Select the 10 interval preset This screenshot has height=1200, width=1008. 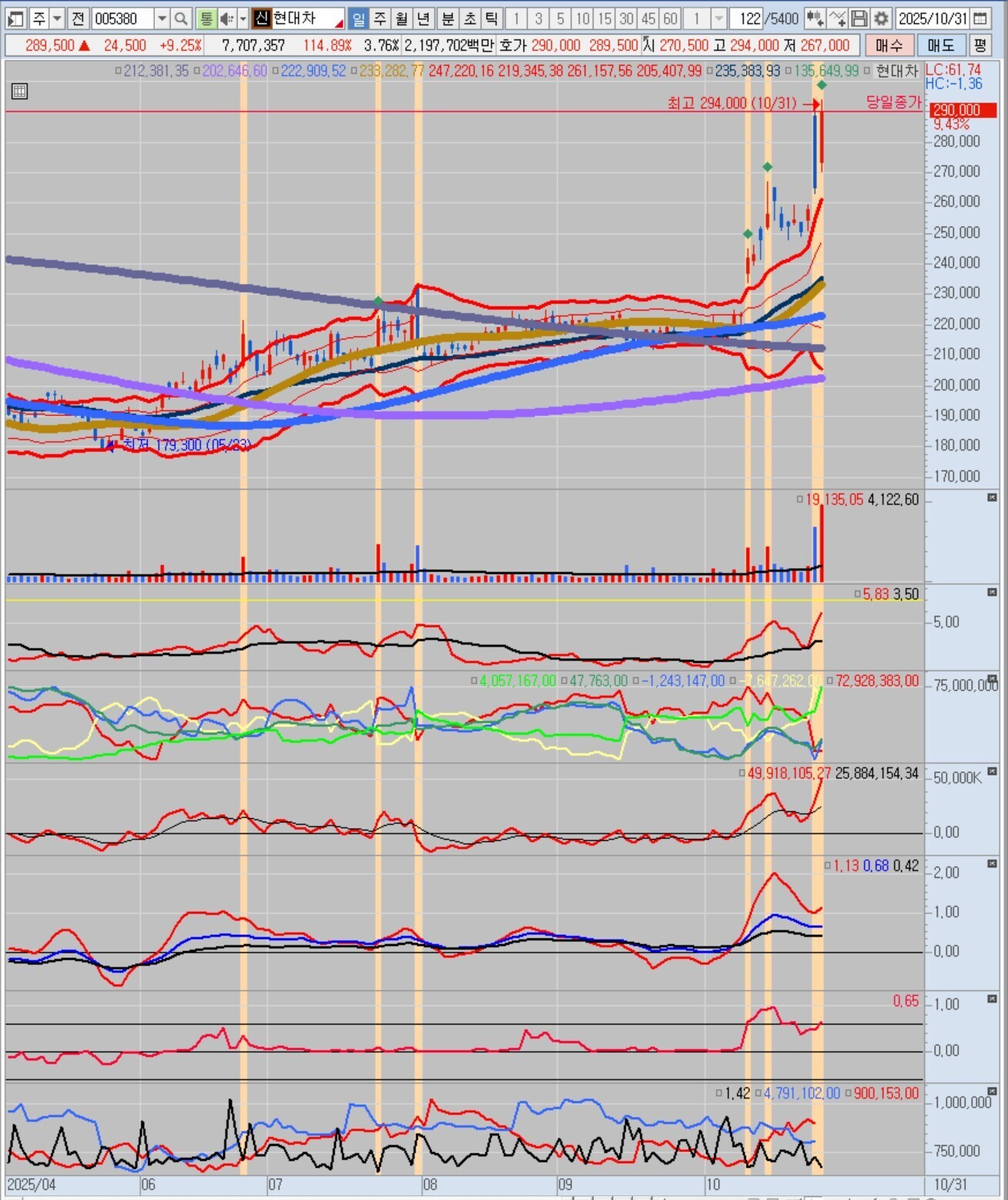[583, 18]
